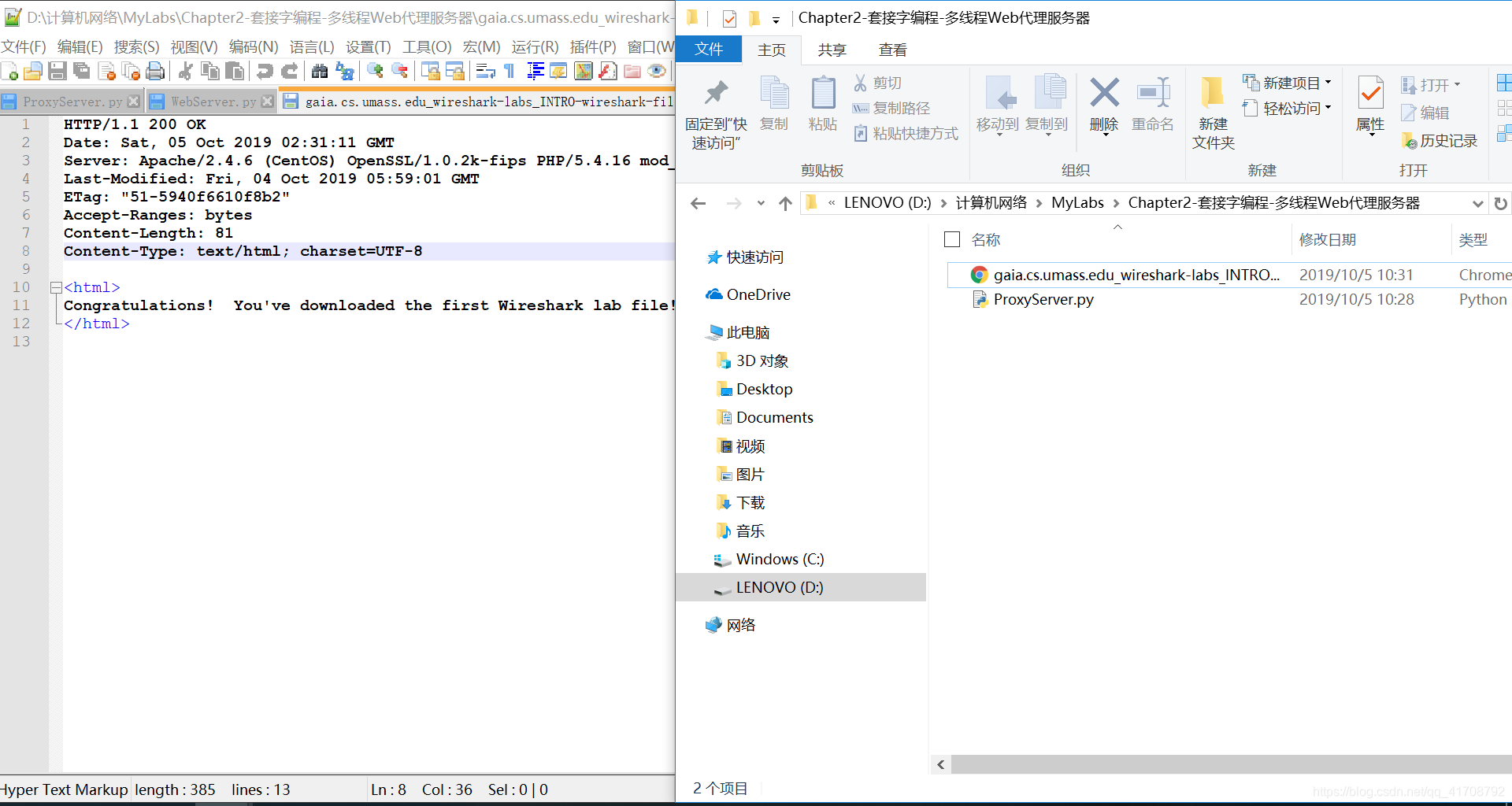Switch to 共享 ribbon tab

coord(832,50)
